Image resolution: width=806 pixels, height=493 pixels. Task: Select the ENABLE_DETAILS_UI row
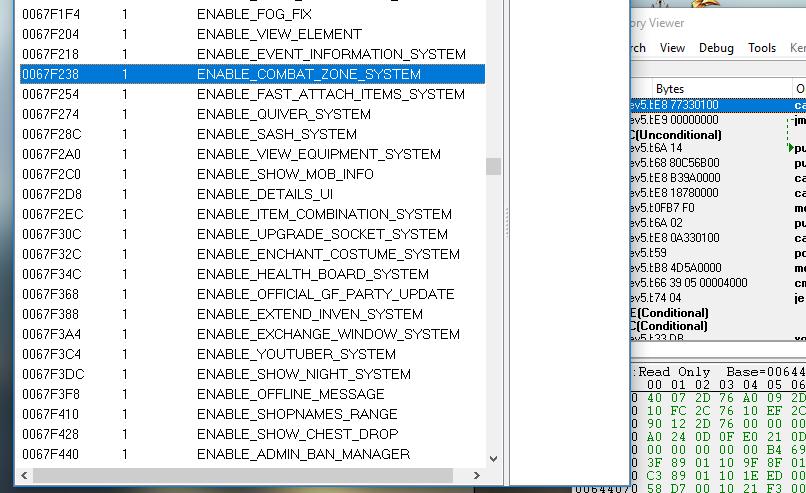click(252, 194)
